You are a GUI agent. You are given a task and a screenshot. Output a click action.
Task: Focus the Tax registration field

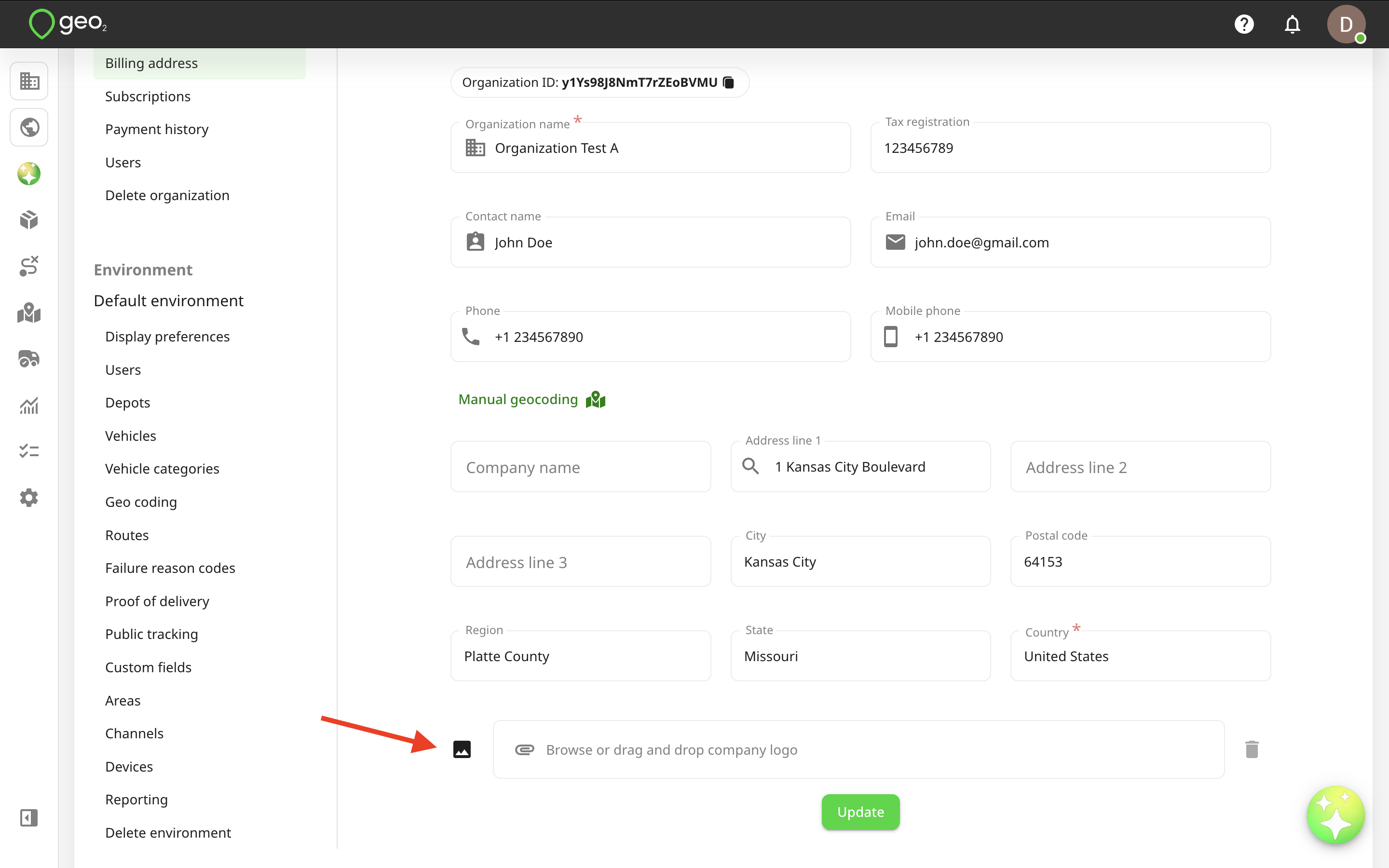[x=1071, y=148]
